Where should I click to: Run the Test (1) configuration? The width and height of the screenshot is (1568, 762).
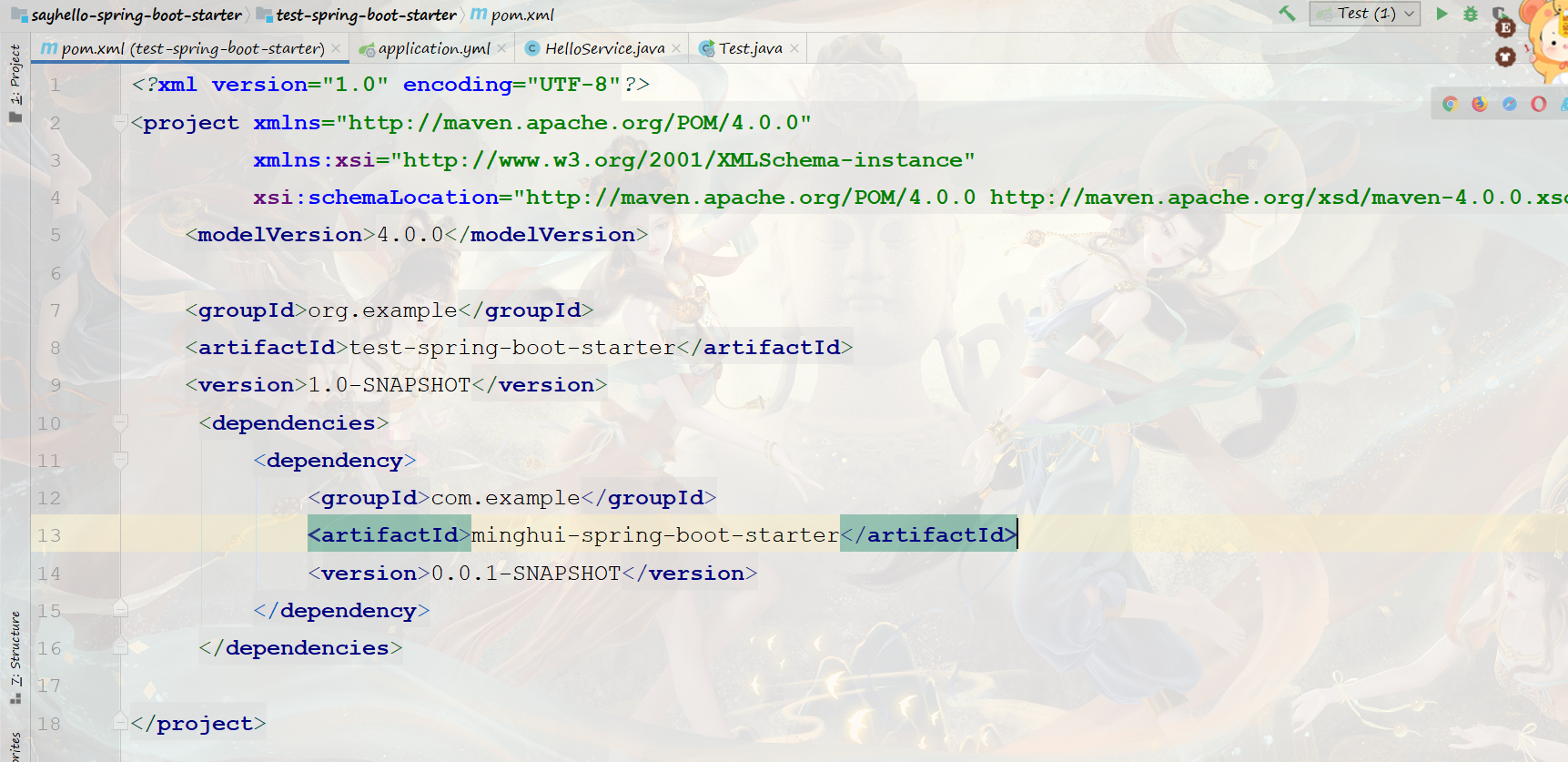[1442, 14]
